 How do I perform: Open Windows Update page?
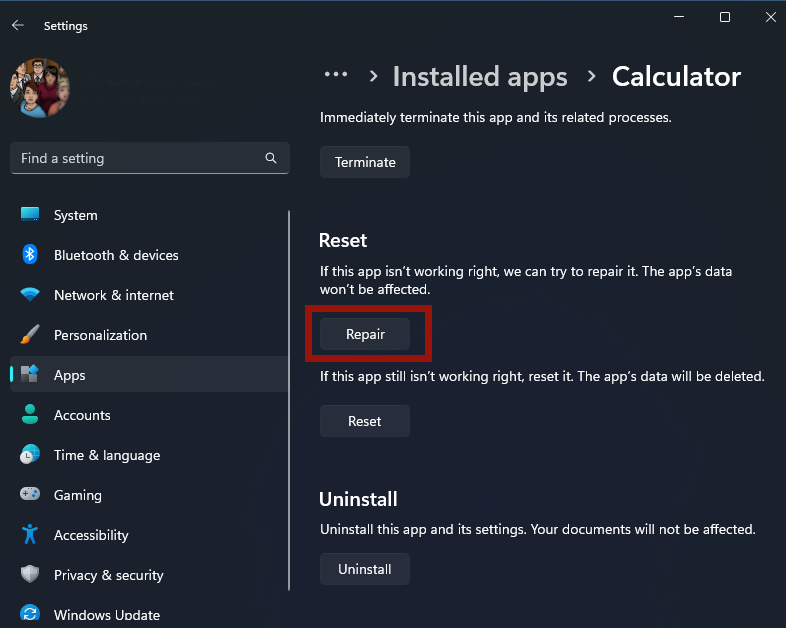[x=149, y=614]
